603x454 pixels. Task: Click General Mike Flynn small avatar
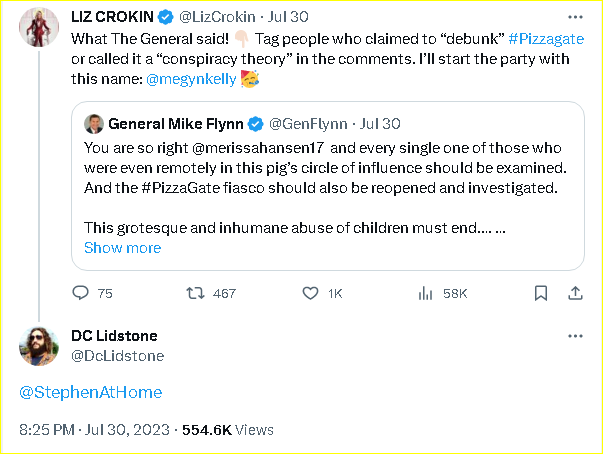coord(95,124)
